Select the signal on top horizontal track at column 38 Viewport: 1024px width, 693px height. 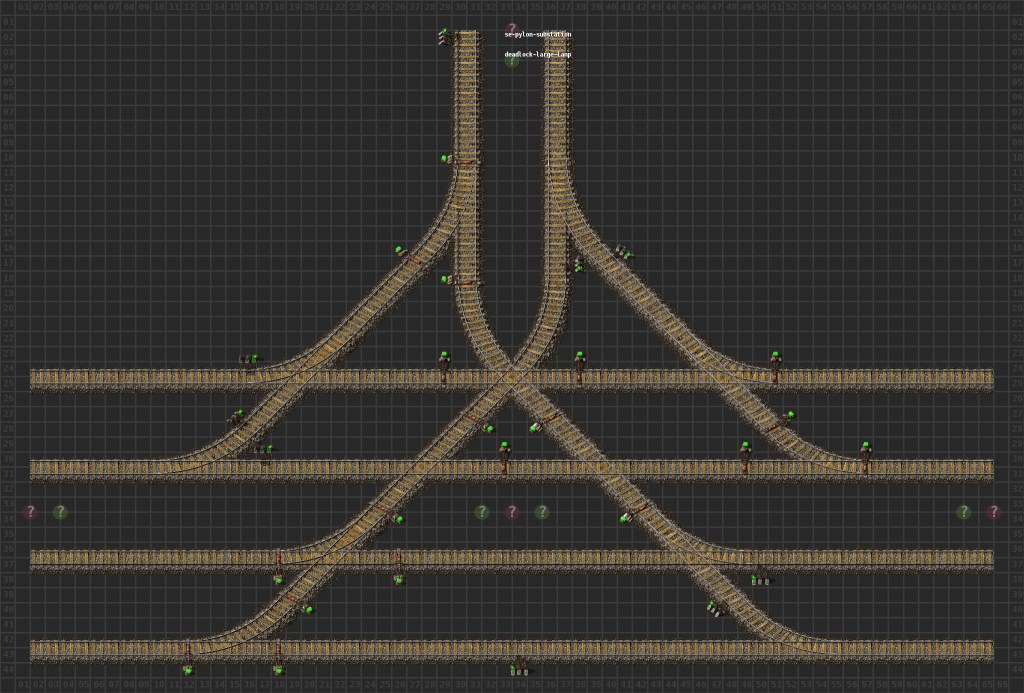click(579, 366)
